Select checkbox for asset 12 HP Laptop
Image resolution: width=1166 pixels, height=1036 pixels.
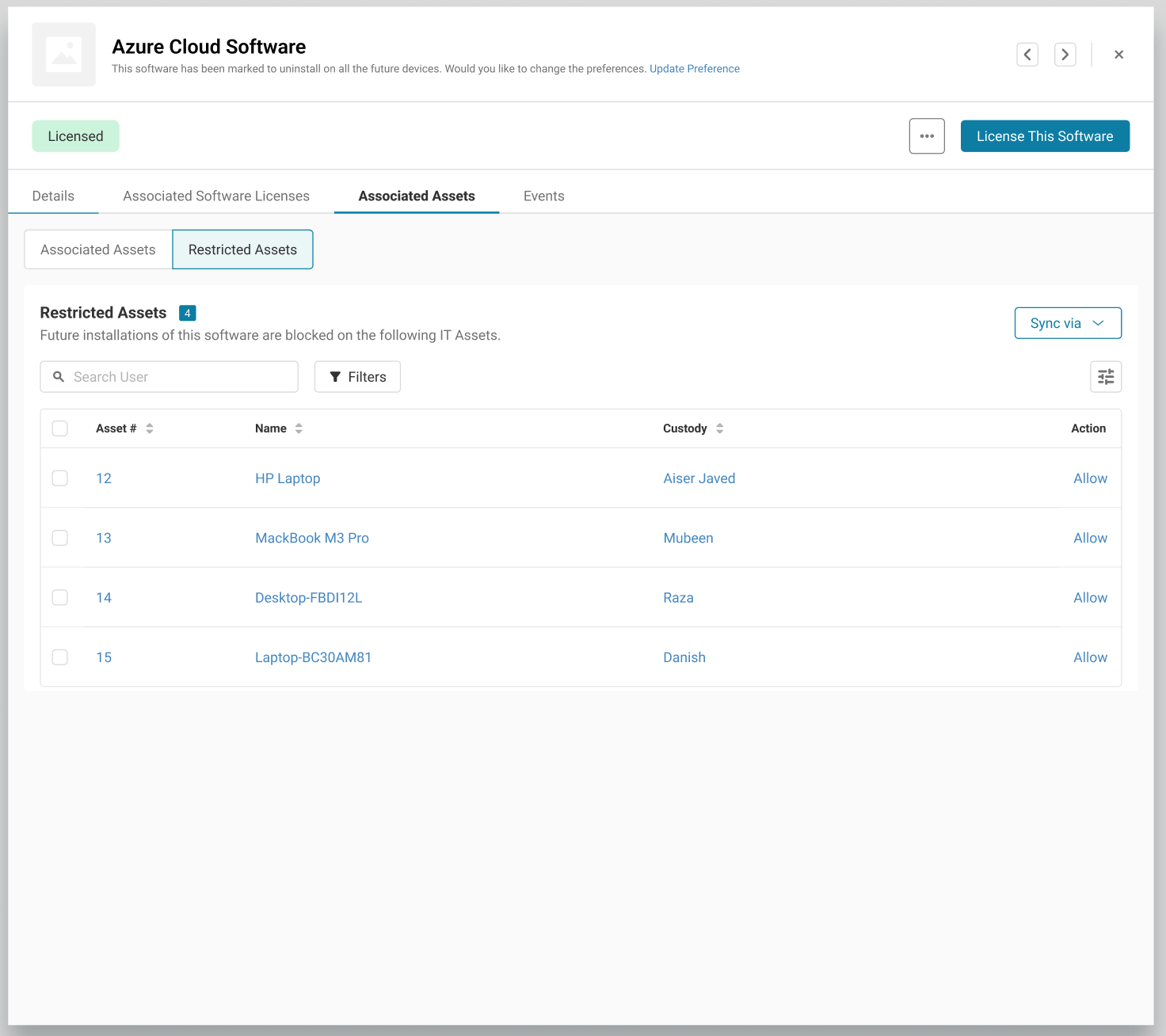pyautogui.click(x=60, y=478)
